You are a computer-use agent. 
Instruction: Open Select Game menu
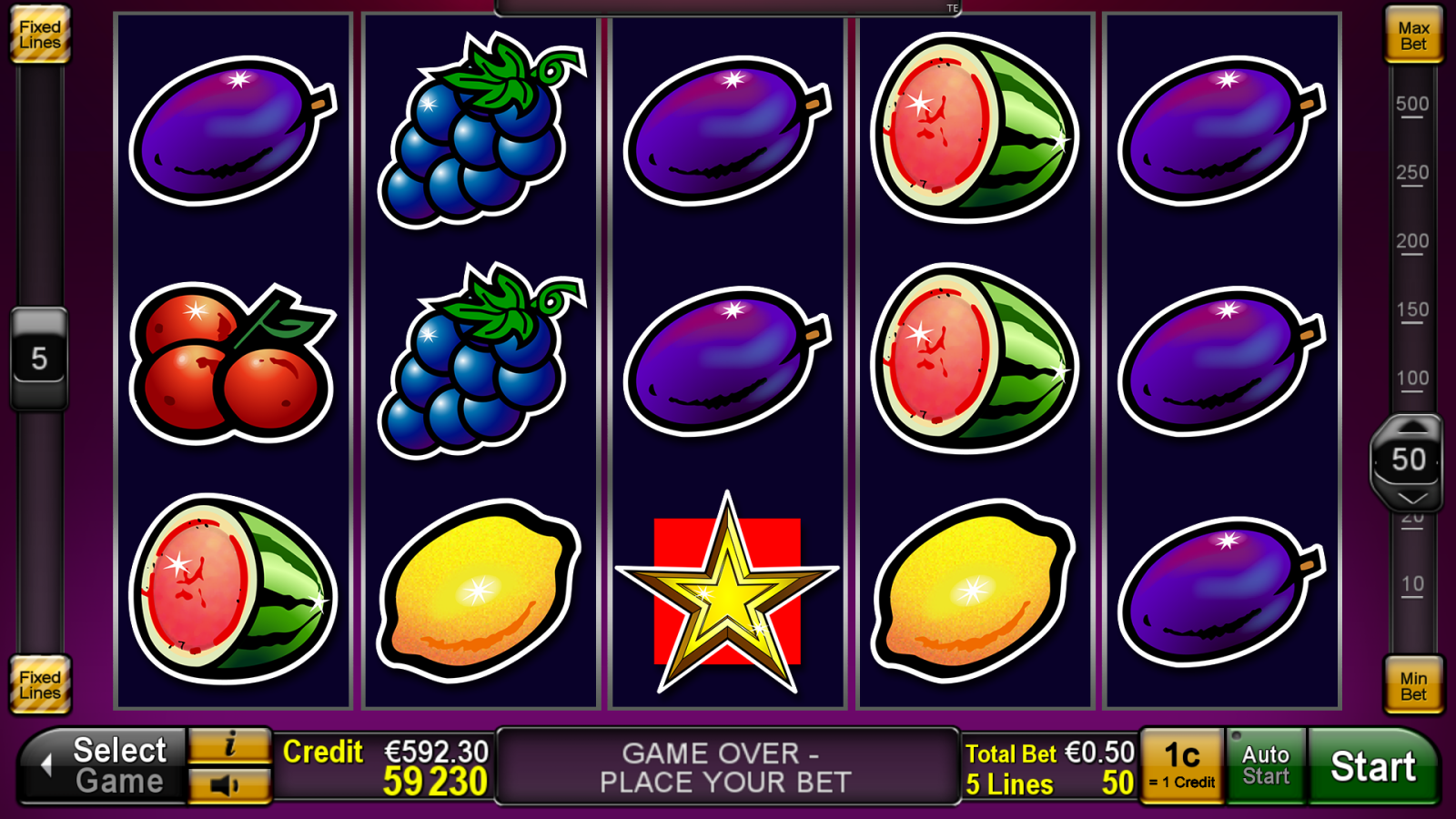(104, 765)
